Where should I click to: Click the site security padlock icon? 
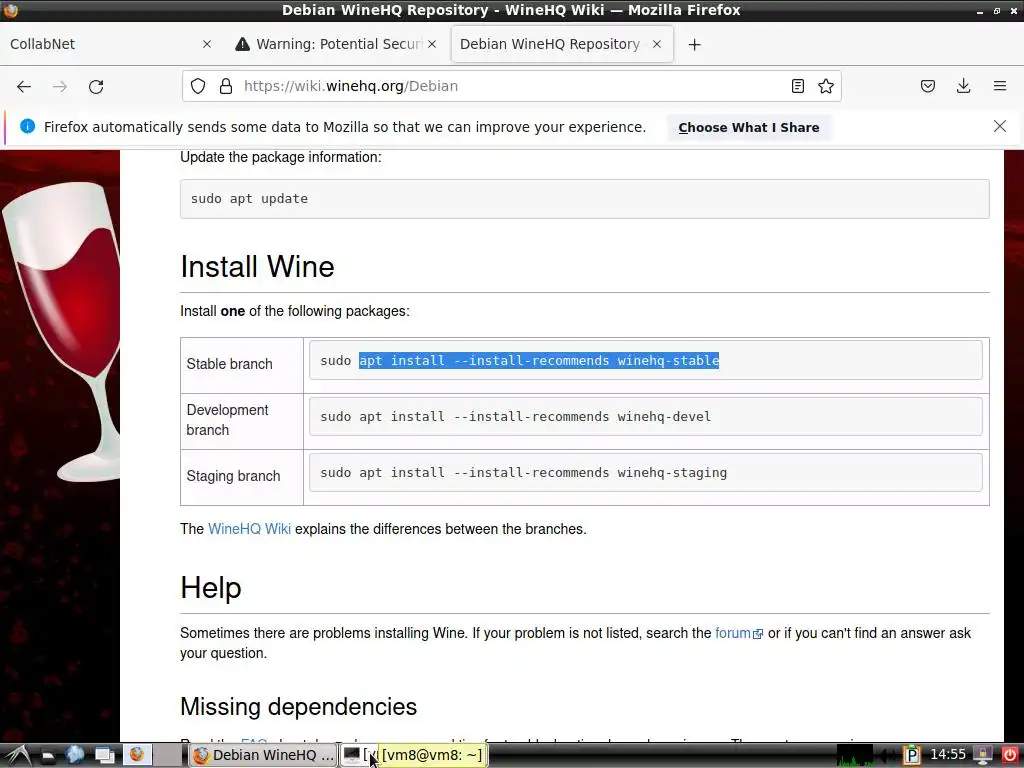[x=226, y=86]
